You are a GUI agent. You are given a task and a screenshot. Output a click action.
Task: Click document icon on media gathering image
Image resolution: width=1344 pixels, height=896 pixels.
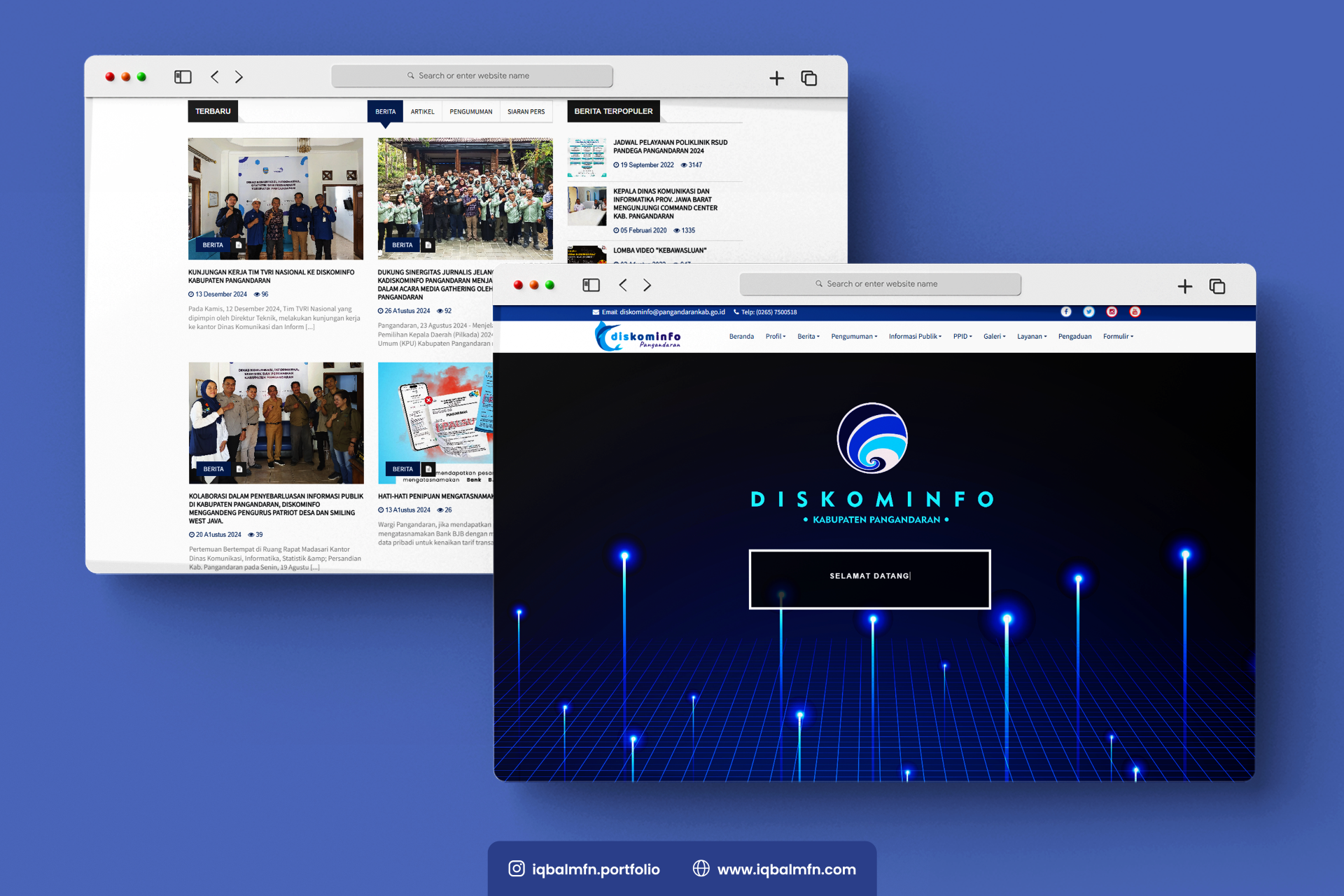coord(428,245)
